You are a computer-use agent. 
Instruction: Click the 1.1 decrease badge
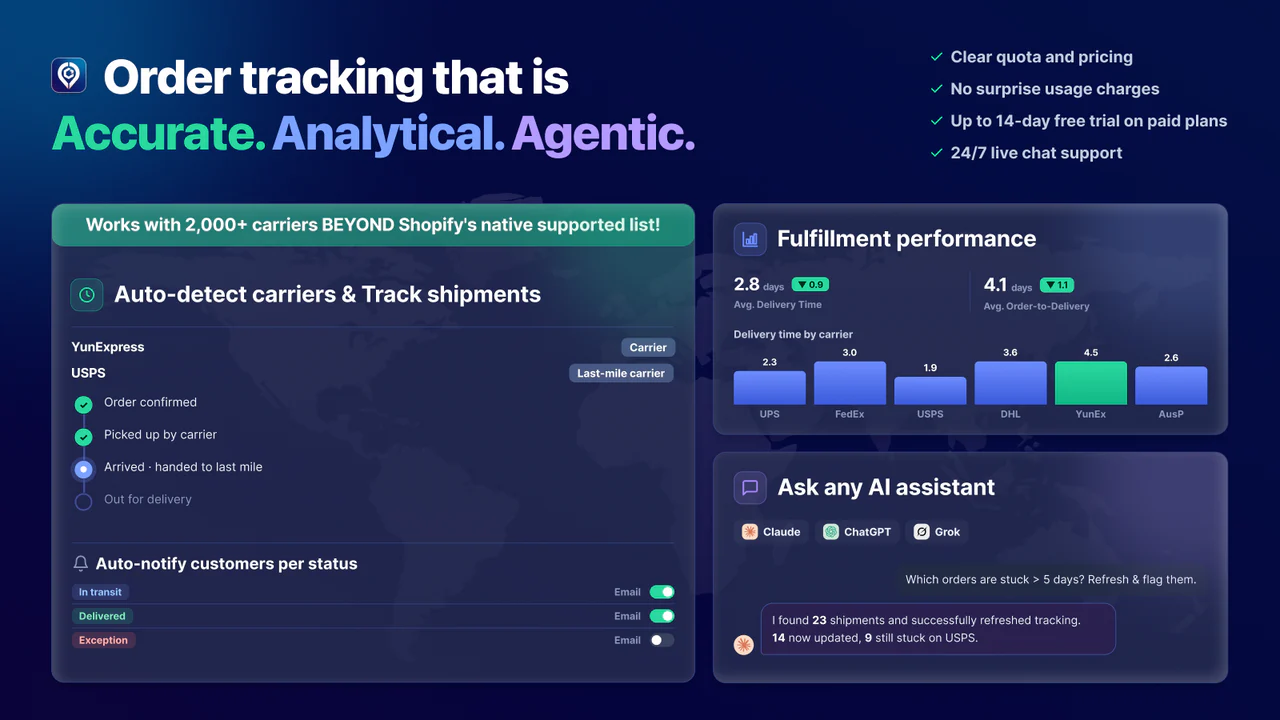tap(1057, 285)
